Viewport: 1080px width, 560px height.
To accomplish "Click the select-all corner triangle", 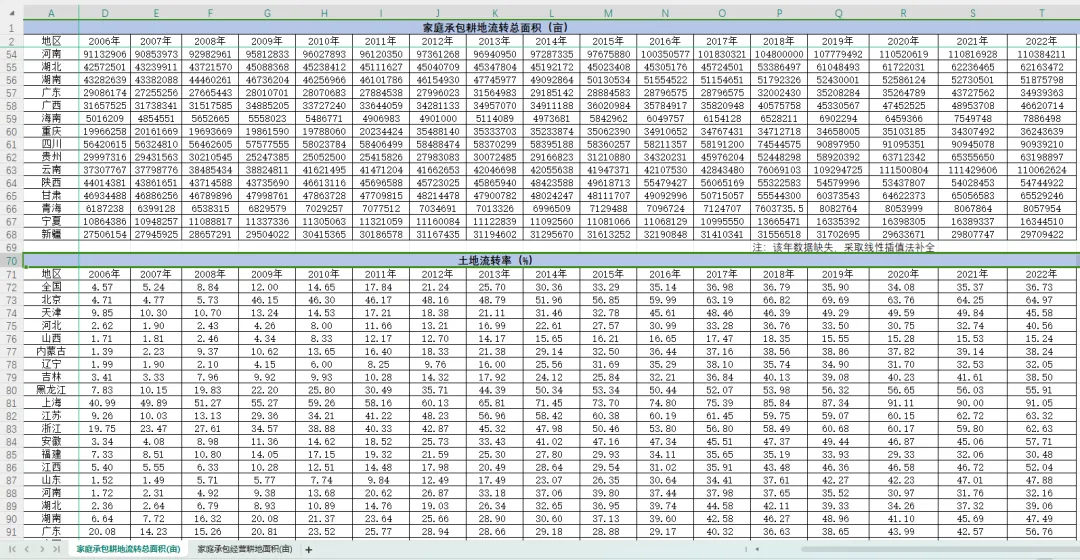I will [x=12, y=12].
